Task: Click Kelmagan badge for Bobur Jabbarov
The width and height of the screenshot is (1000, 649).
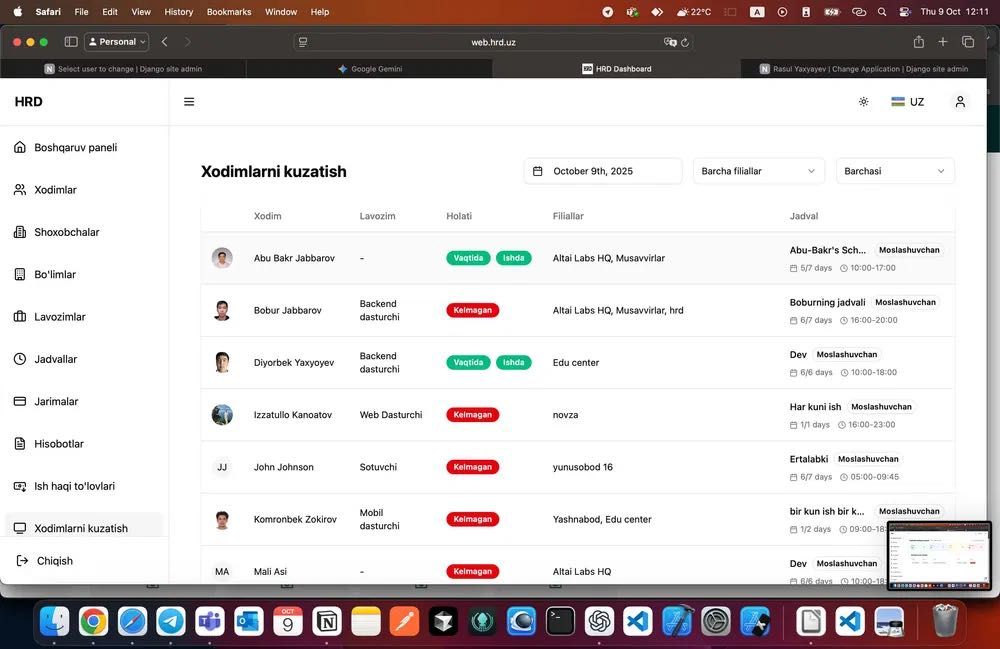Action: coord(473,310)
